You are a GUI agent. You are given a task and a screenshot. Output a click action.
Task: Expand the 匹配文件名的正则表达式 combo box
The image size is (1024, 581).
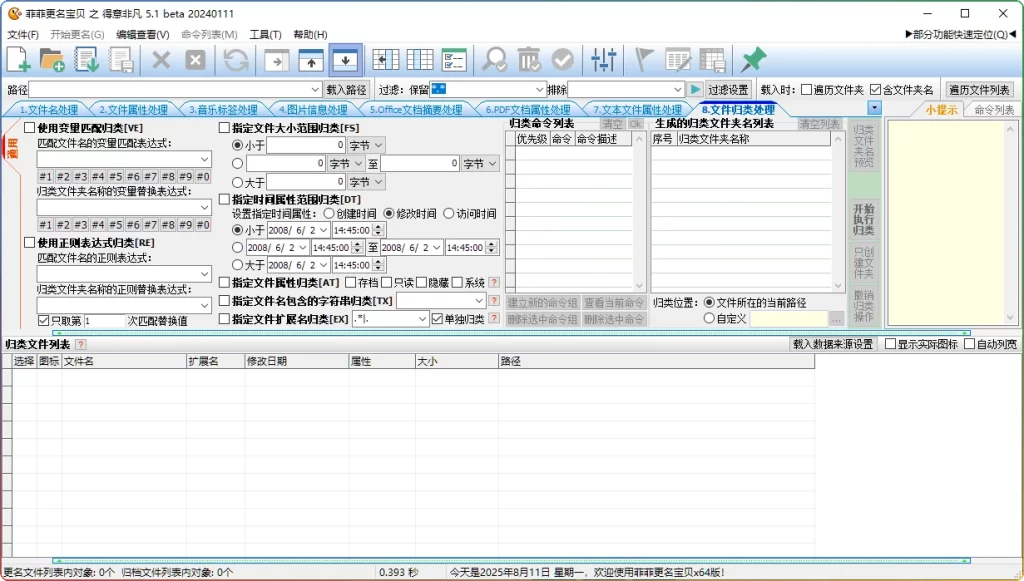[204, 274]
